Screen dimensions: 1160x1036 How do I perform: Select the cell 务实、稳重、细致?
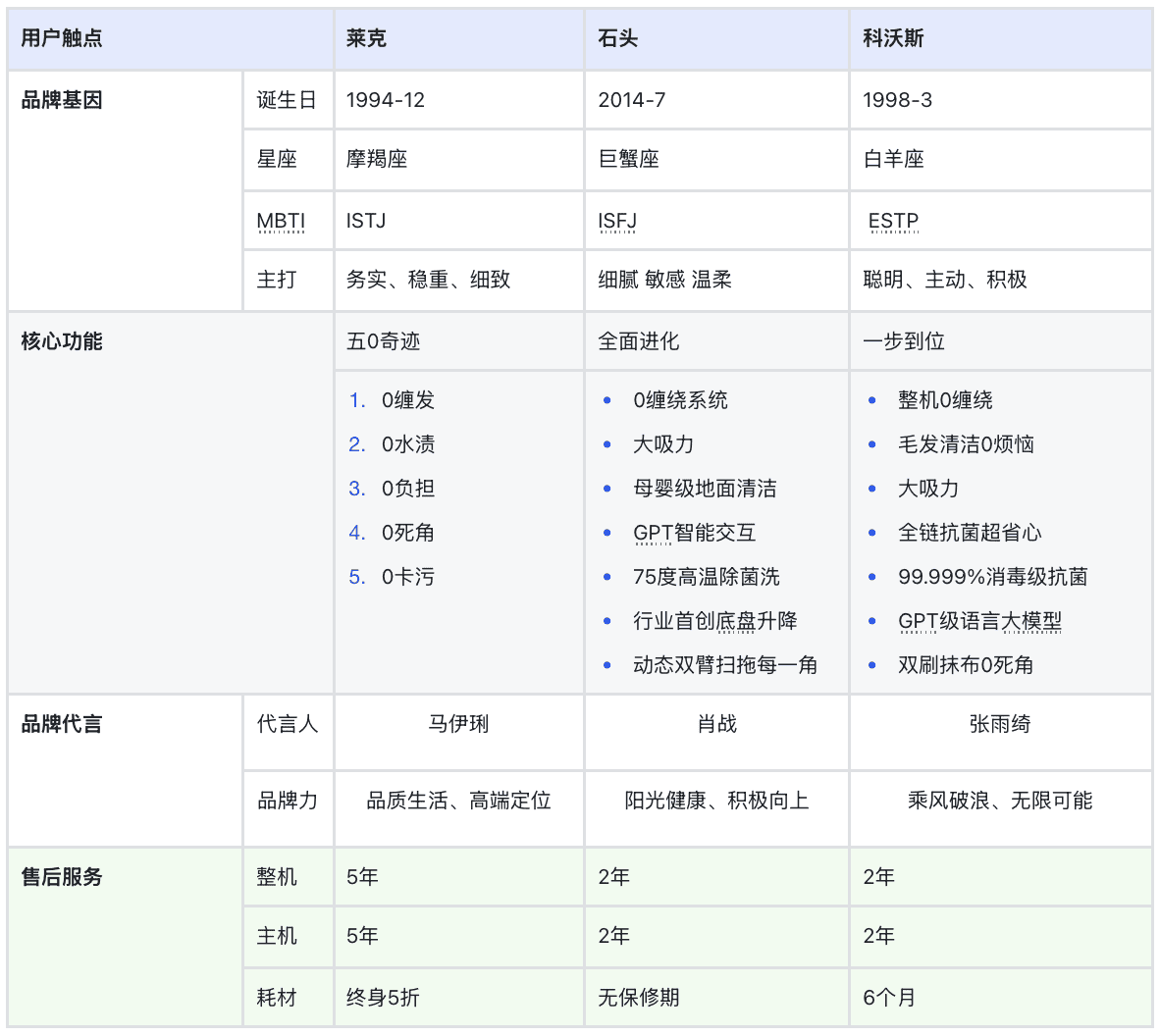pyautogui.click(x=458, y=281)
